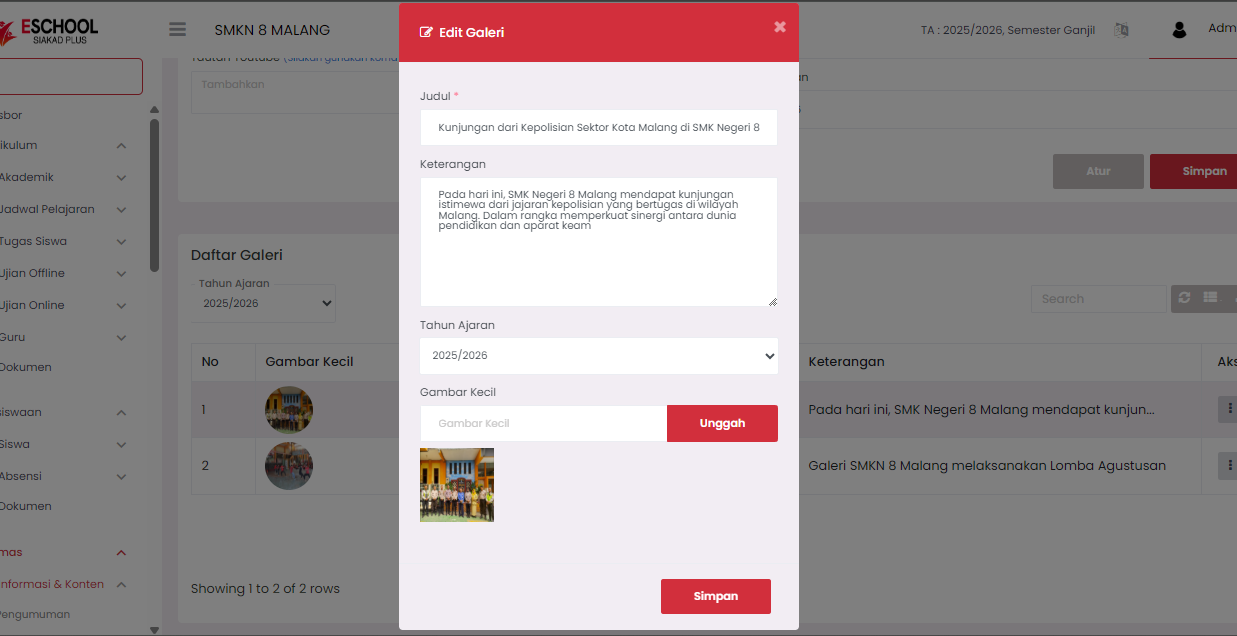Click the ESchool Siakad Plus logo
Viewport: 1237px width, 636px height.
[50, 30]
